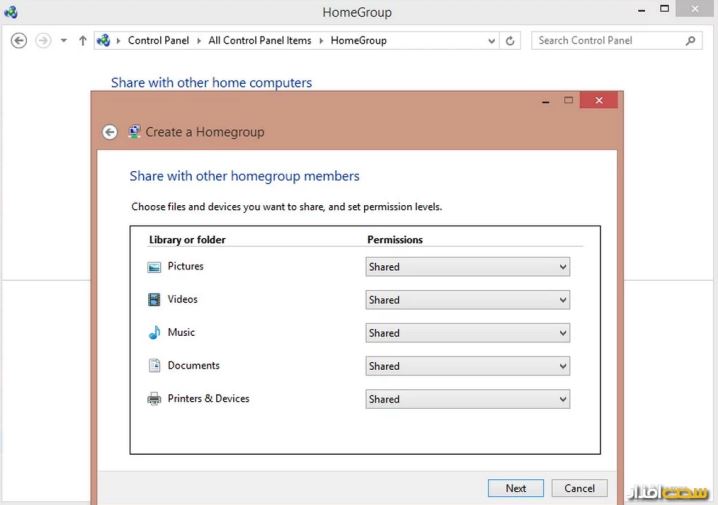Open Pictures permissions dropdown
Viewport: 718px width, 505px height.
click(x=467, y=267)
